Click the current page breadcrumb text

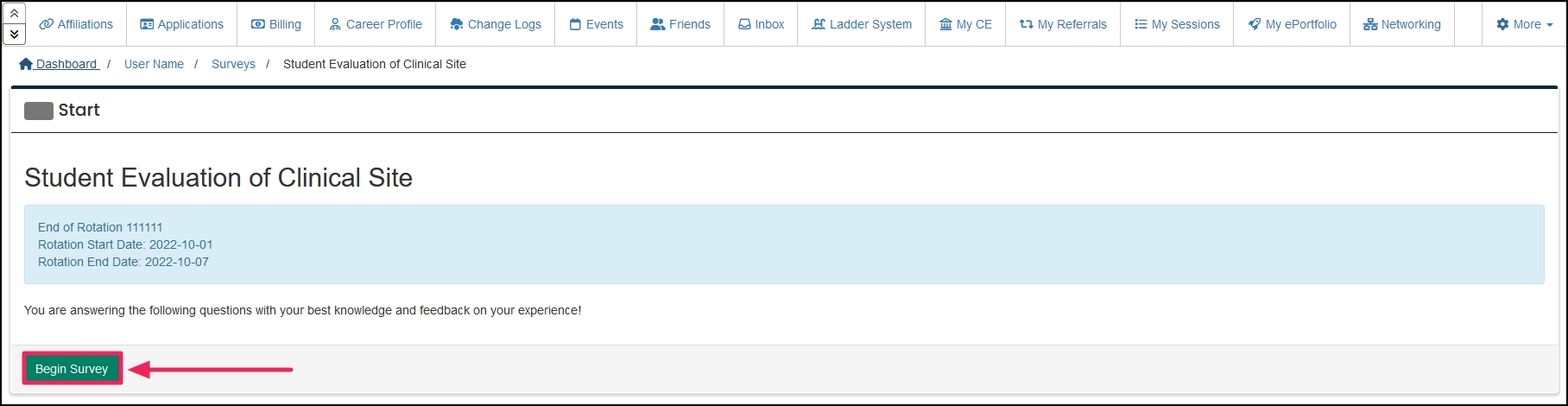375,64
